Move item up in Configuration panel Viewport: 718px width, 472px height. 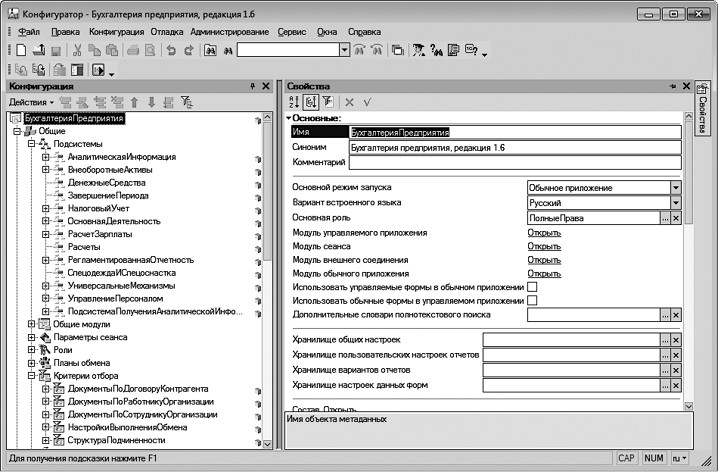coord(134,102)
